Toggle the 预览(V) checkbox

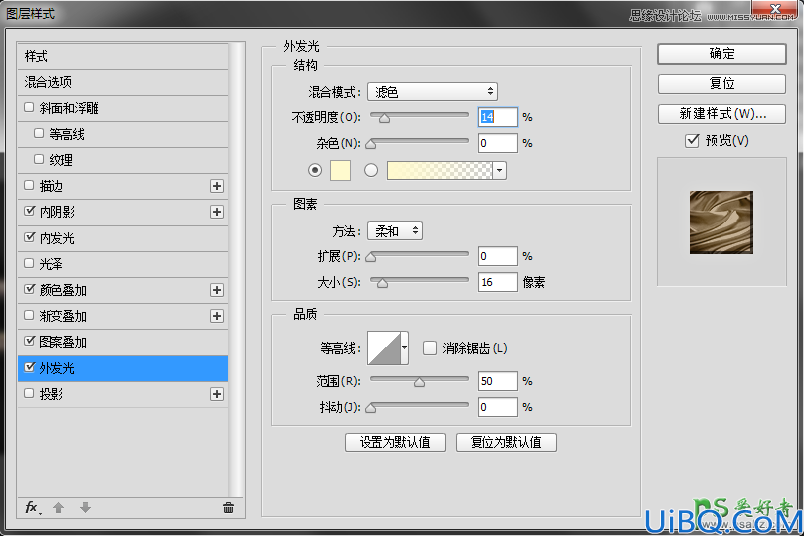point(692,141)
